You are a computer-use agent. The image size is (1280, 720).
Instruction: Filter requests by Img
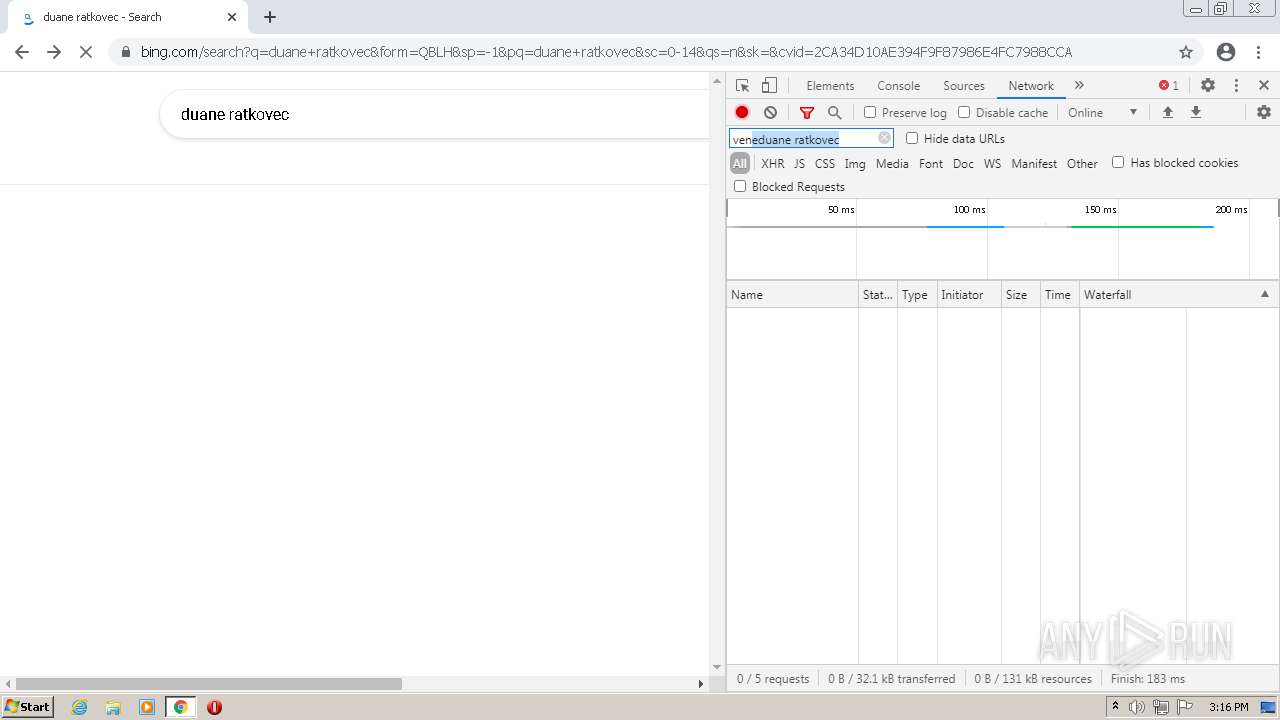pos(855,163)
